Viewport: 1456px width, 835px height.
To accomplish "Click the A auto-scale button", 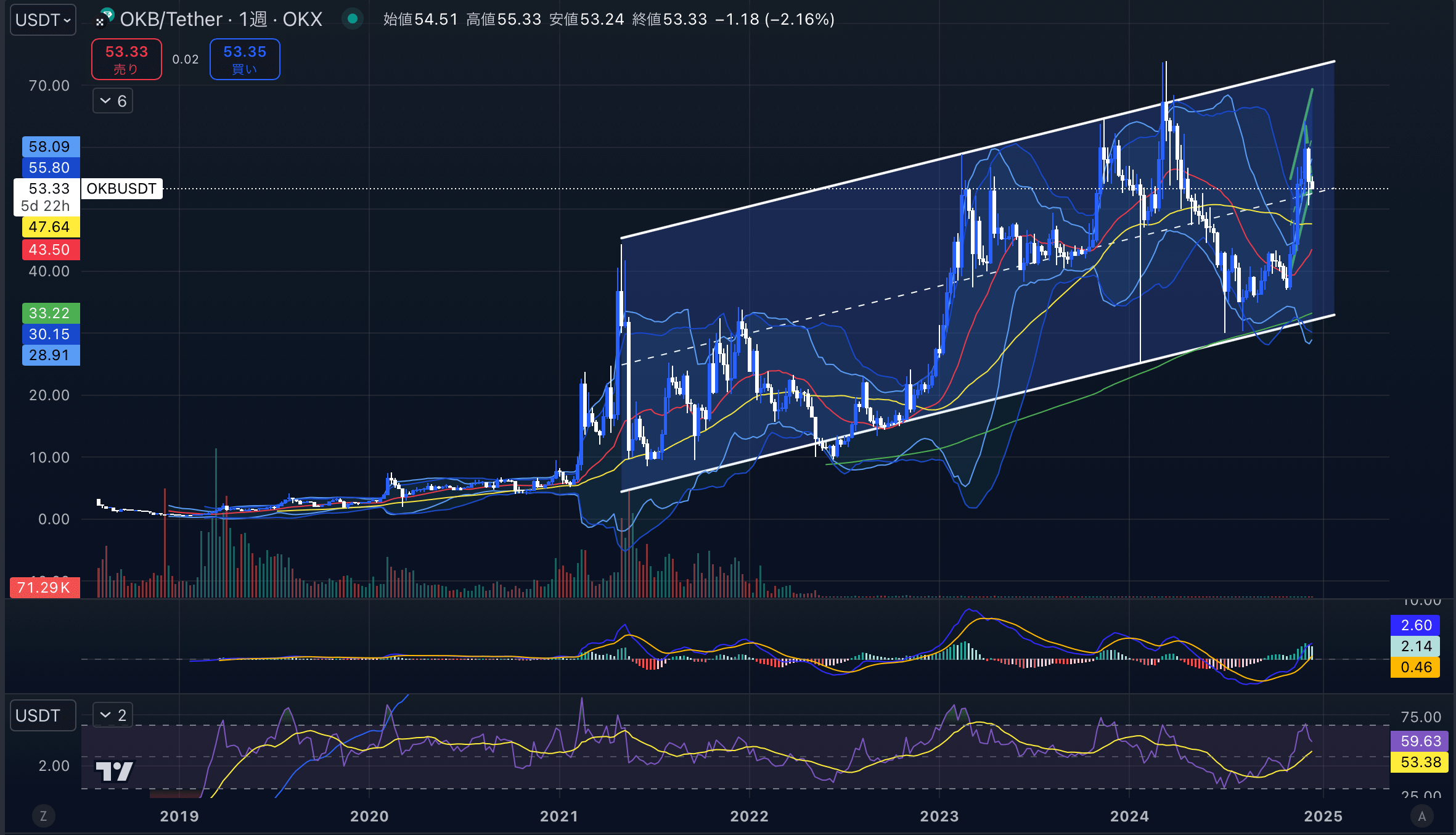I will (1421, 816).
